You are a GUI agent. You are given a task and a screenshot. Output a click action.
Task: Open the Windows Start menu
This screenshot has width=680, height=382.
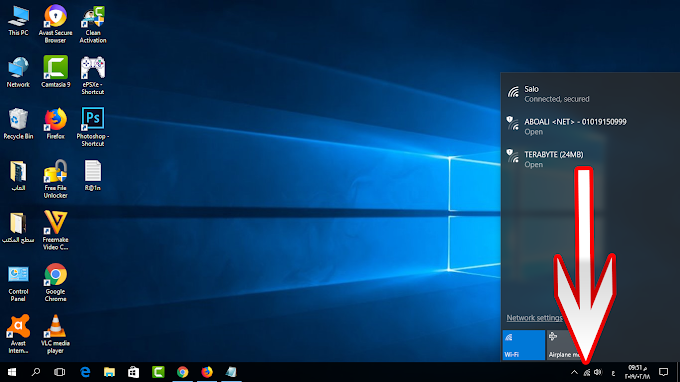[12, 372]
